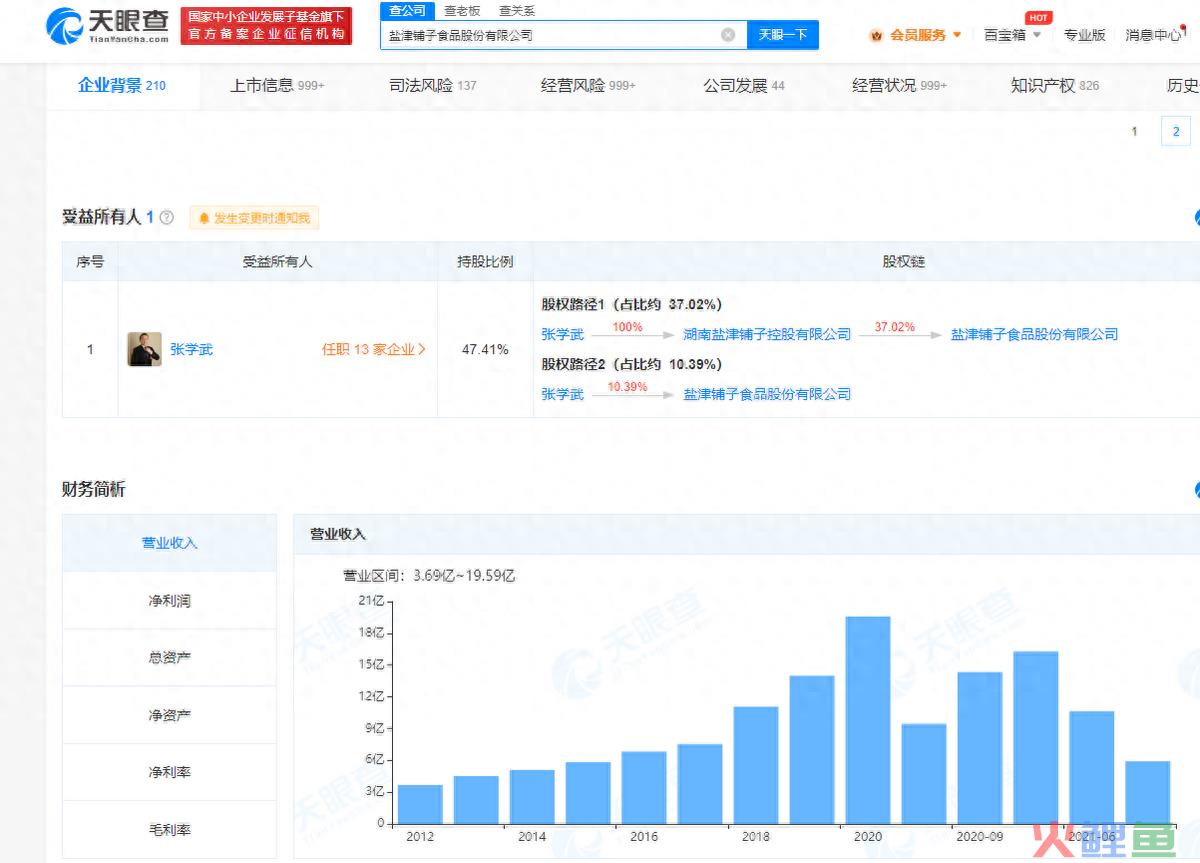1200x863 pixels.
Task: Click 张学武 in equity path 2
Action: tap(562, 394)
